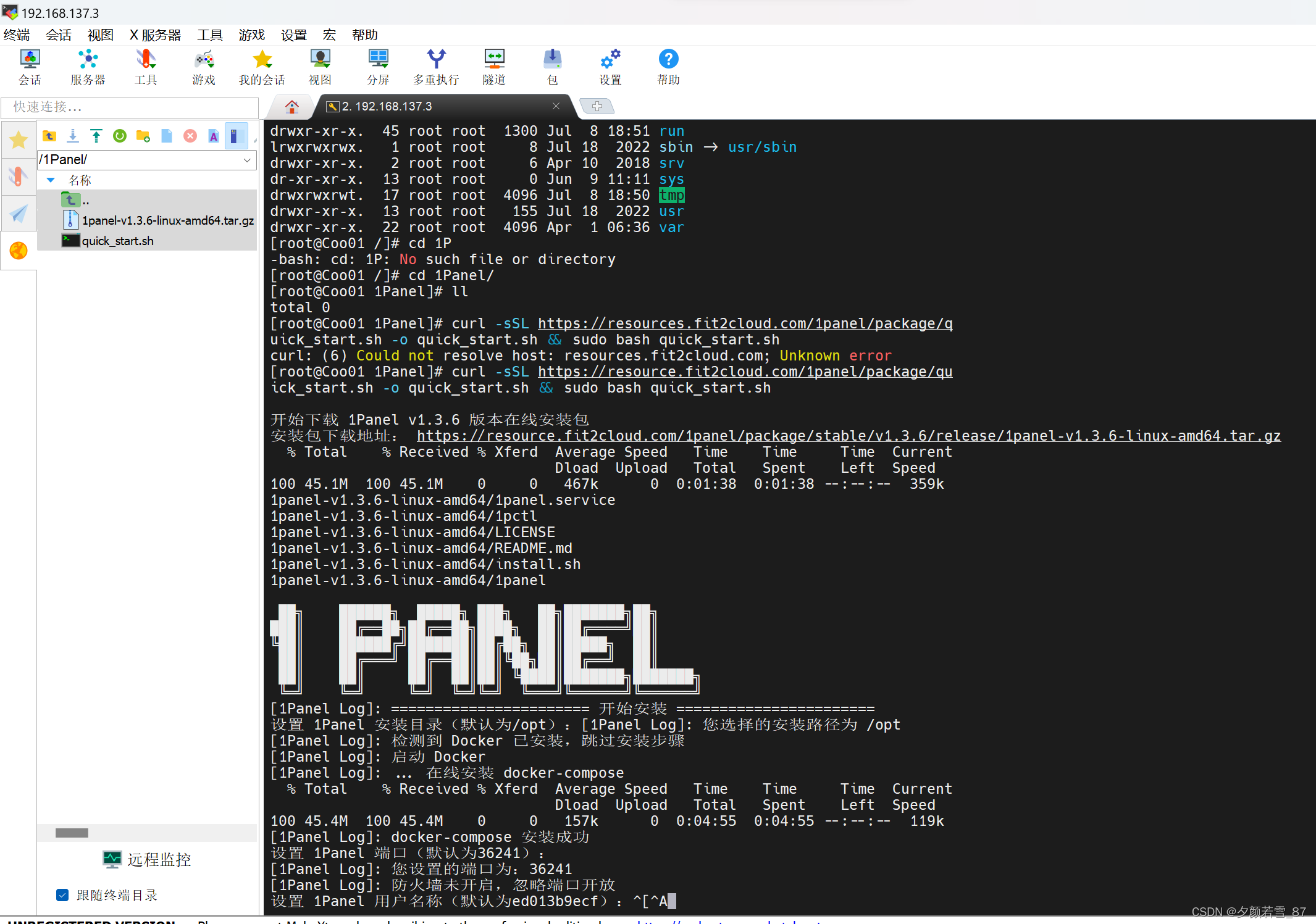Open the resource.fit2cloud.com/1panel/package/qu link
Image resolution: width=1316 pixels, height=924 pixels.
(x=745, y=372)
